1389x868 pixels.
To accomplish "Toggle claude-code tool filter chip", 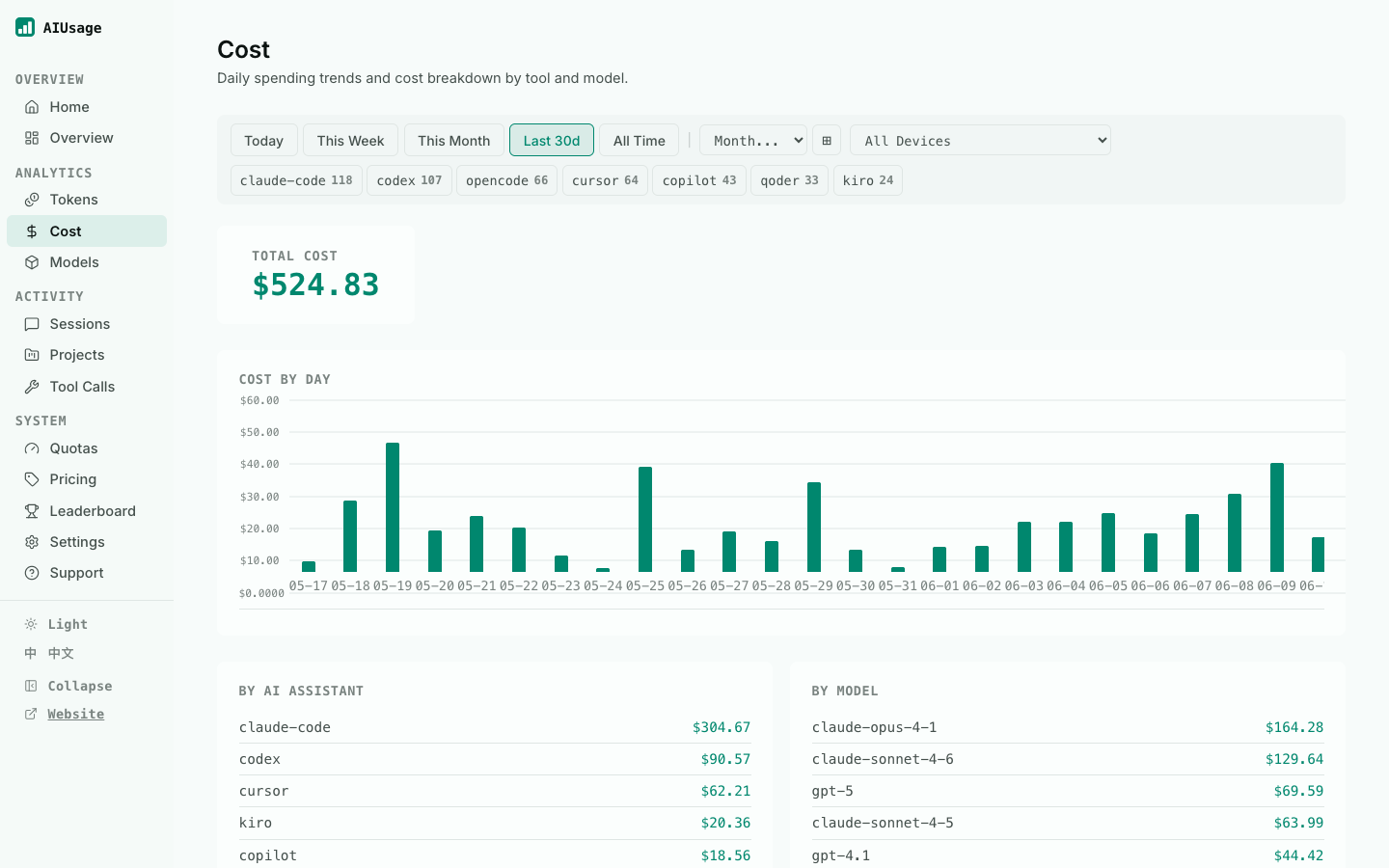I will 296,180.
